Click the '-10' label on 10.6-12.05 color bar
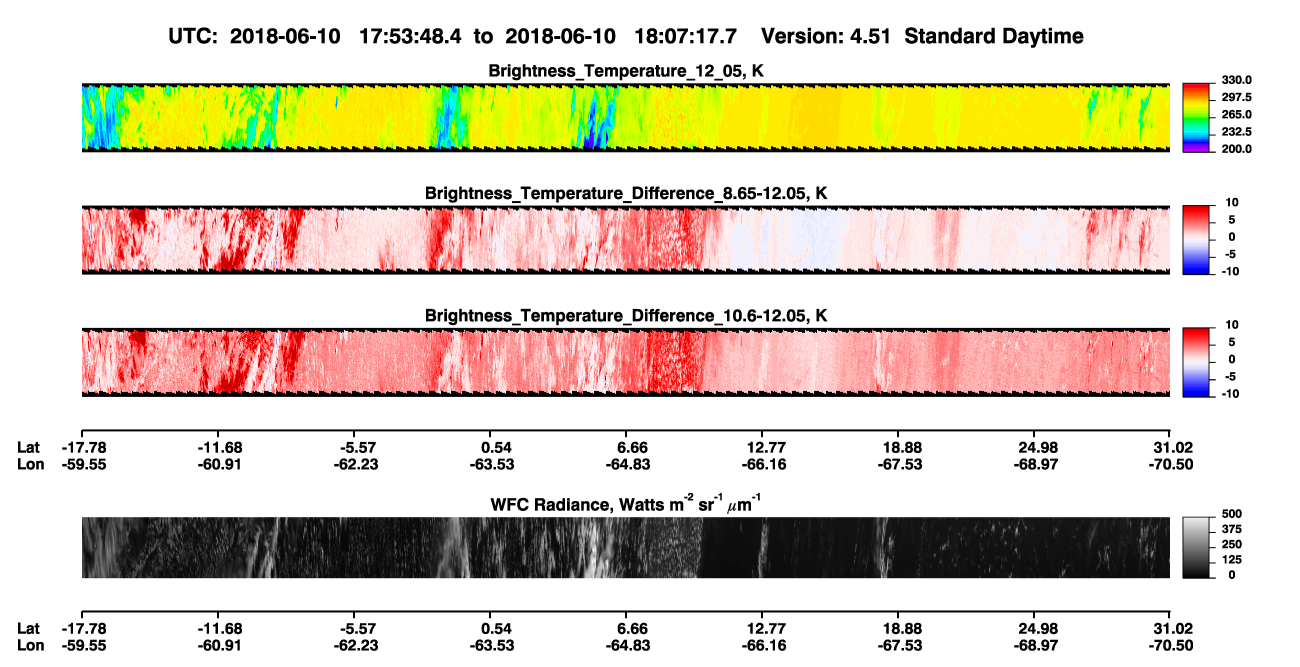Screen dimensions: 1300x667 coord(1230,393)
